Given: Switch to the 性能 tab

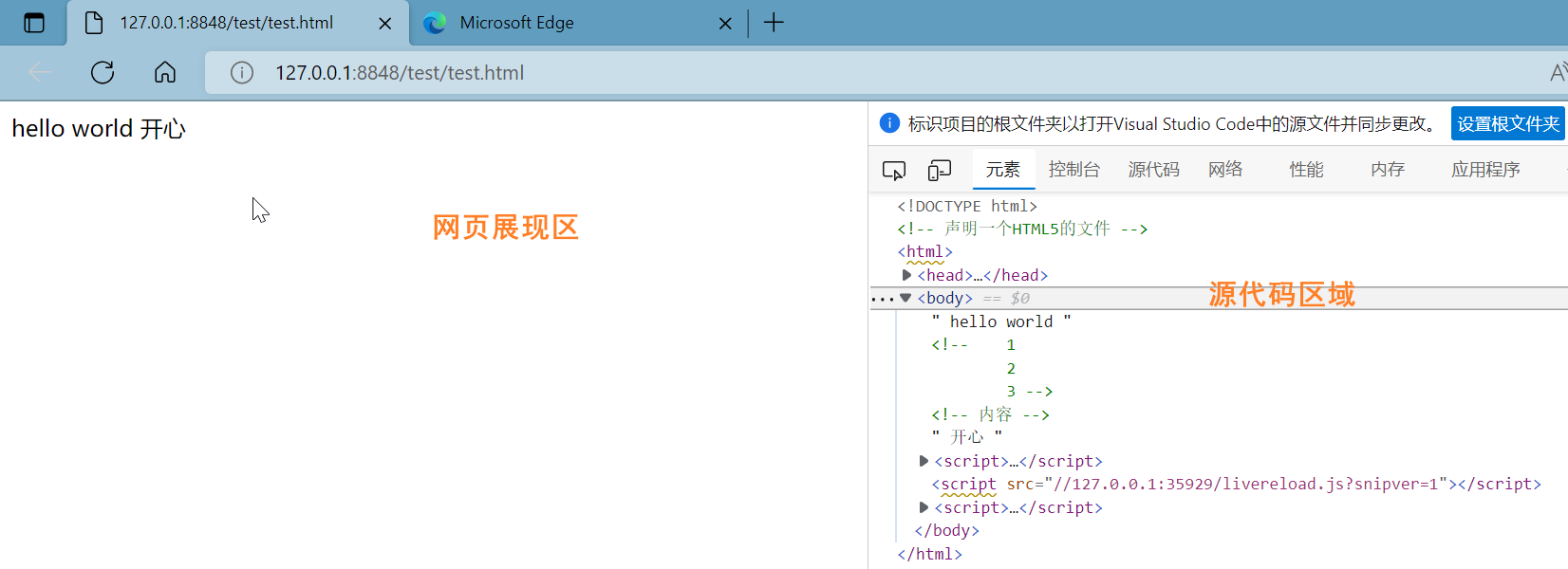Looking at the screenshot, I should pos(1306,170).
